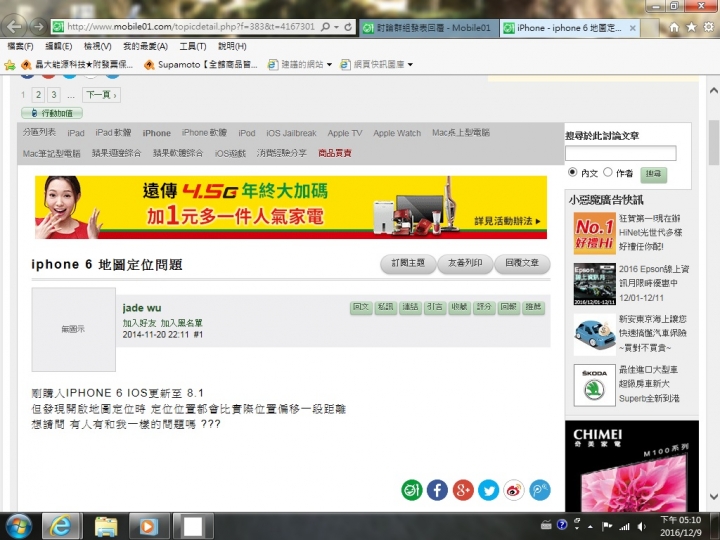
Task: Share post via Twitter icon
Action: tap(489, 490)
